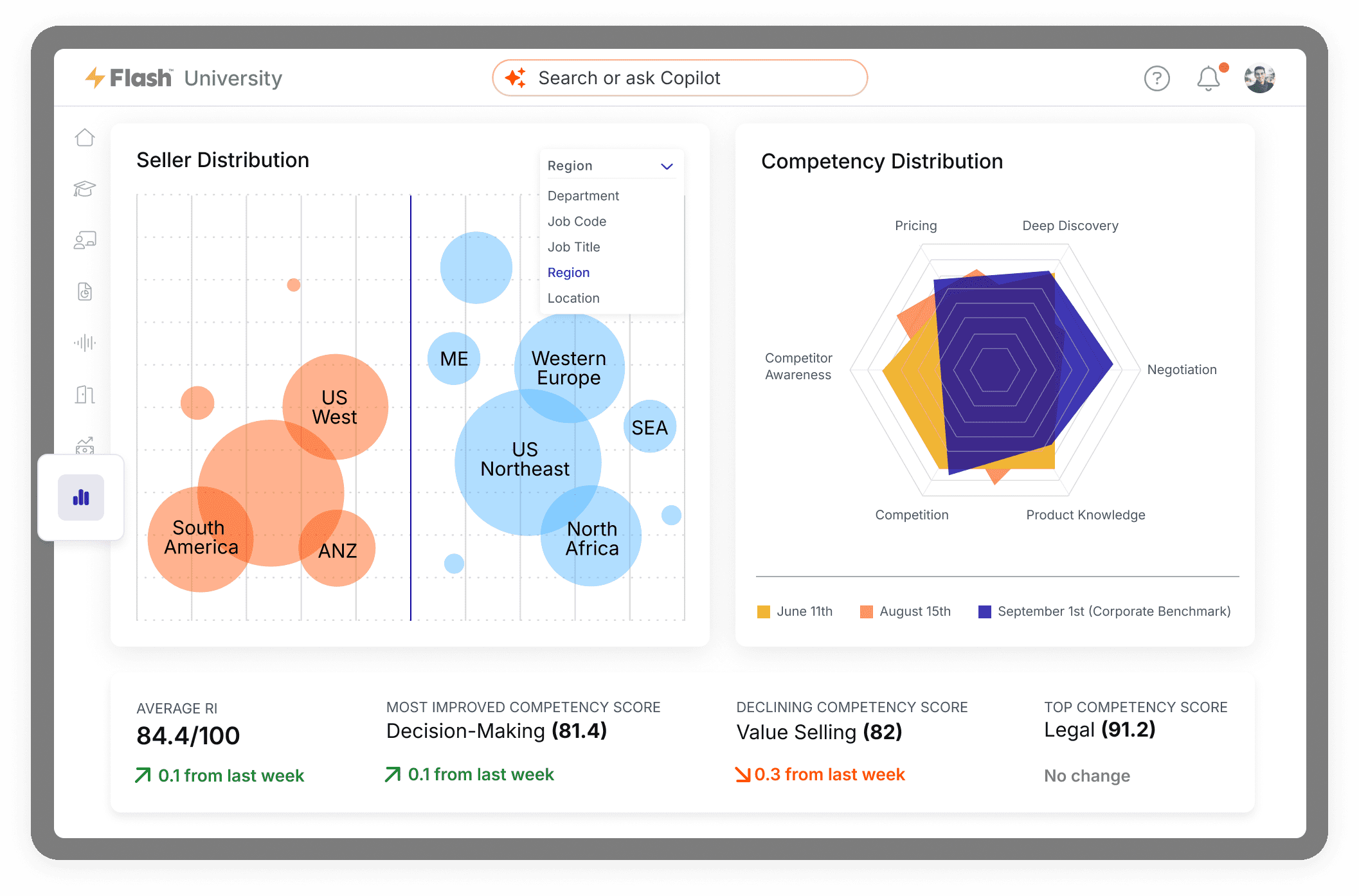Choose Job Code from the dropdown list

pyautogui.click(x=577, y=222)
